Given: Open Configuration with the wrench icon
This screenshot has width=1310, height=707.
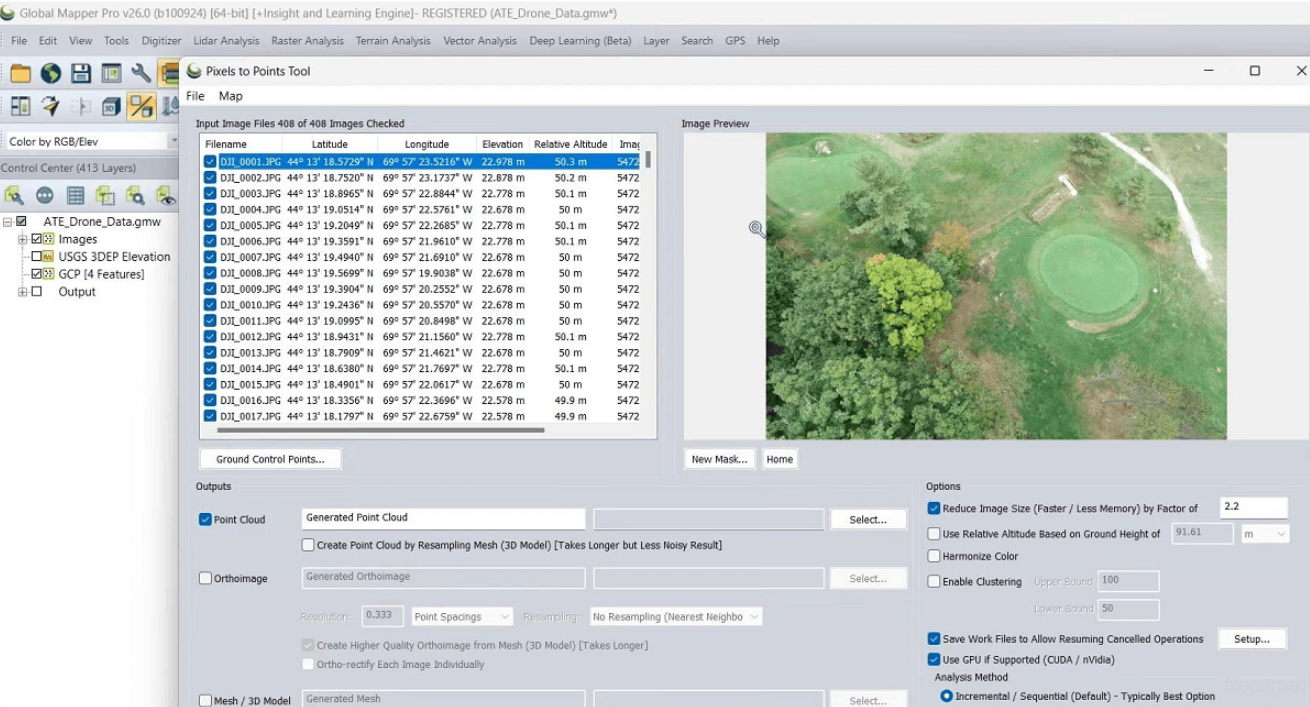Looking at the screenshot, I should pos(141,73).
